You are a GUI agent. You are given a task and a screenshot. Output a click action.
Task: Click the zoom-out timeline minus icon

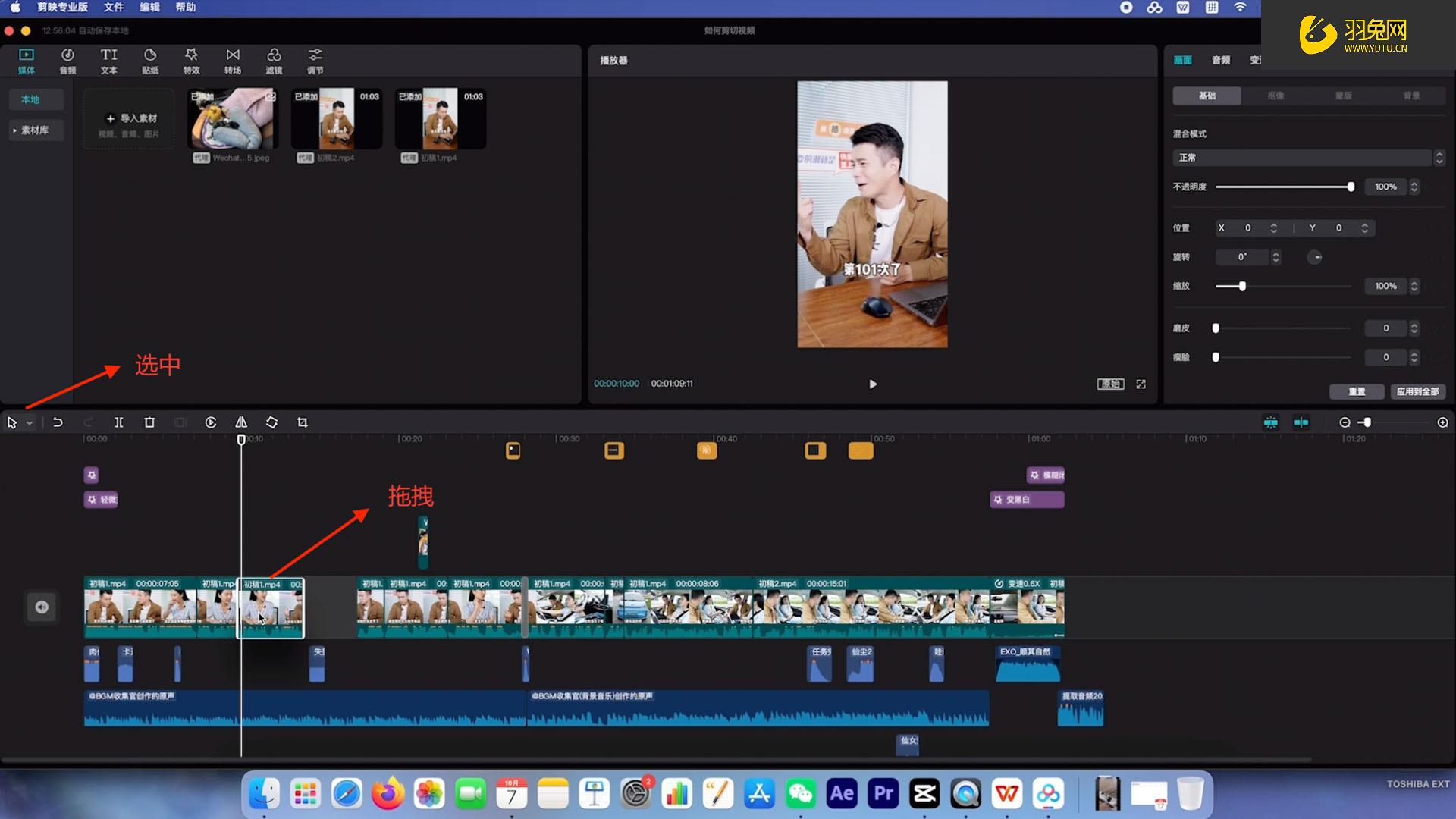[x=1345, y=422]
